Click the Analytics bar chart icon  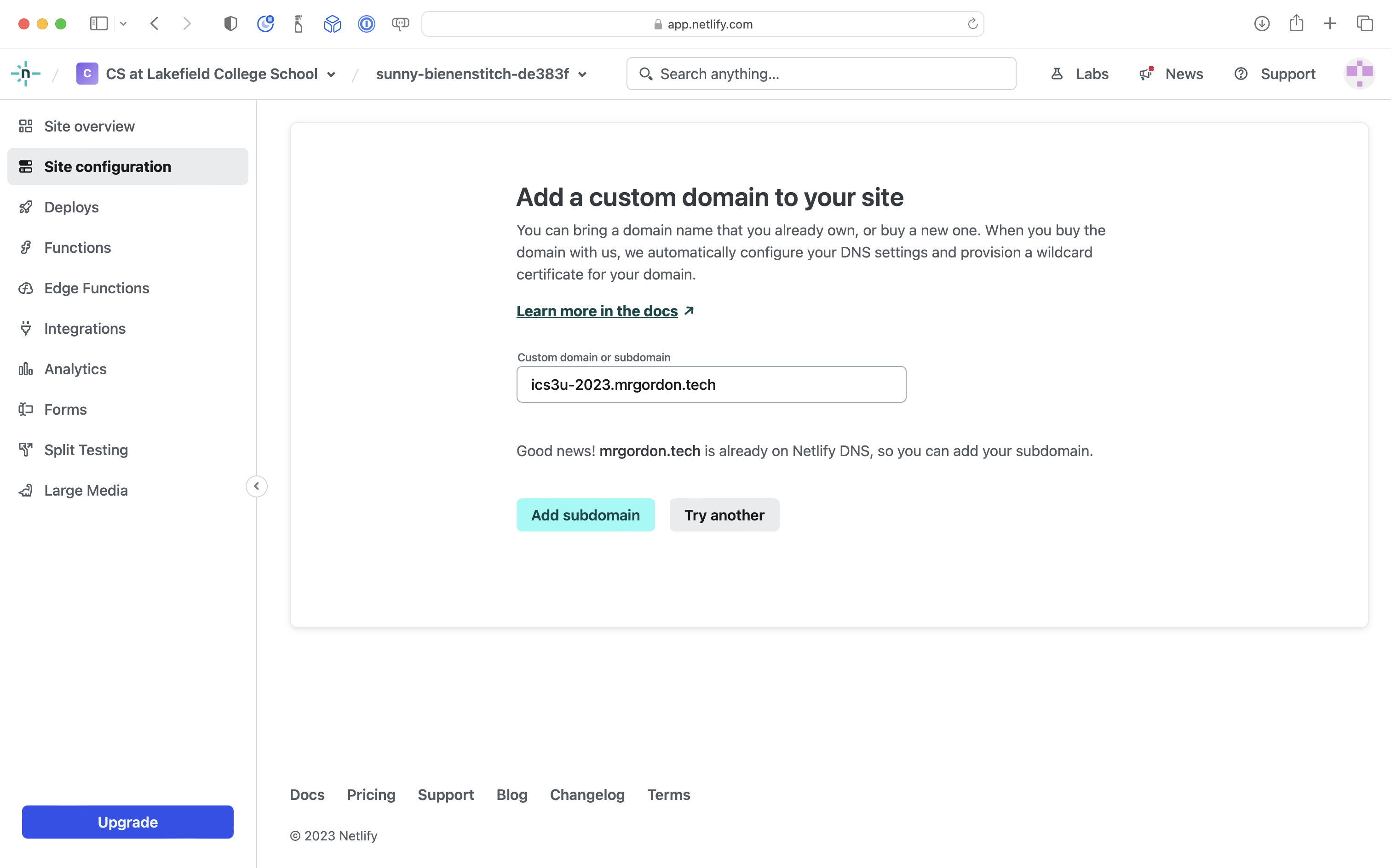pos(25,369)
